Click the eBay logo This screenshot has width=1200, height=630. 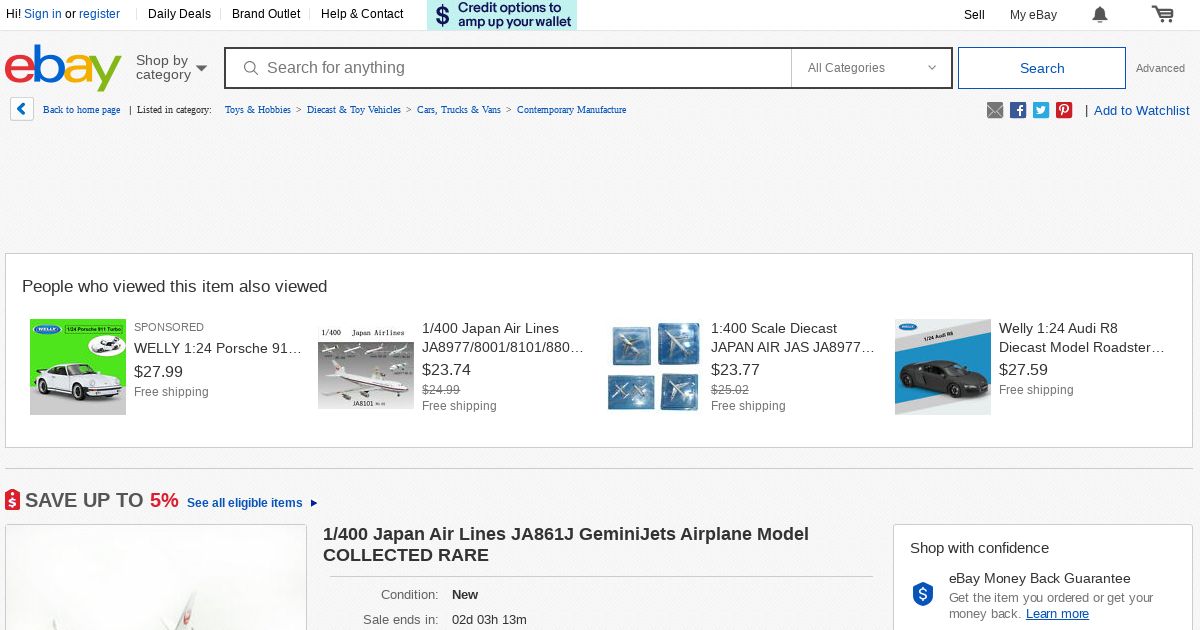click(63, 67)
